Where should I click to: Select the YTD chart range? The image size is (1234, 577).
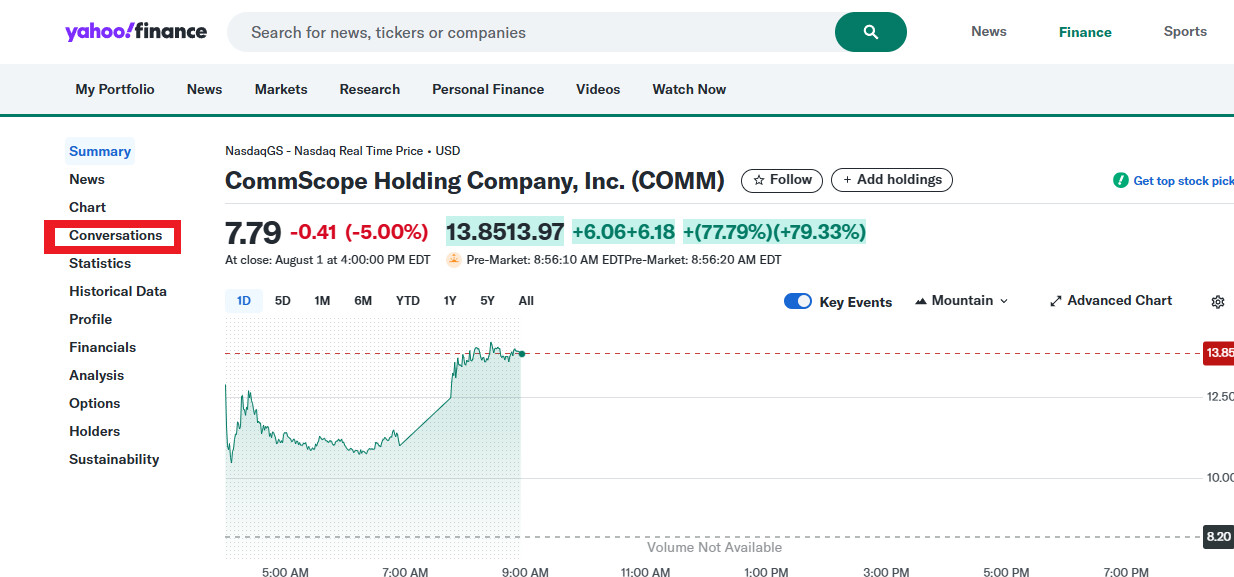click(x=407, y=301)
